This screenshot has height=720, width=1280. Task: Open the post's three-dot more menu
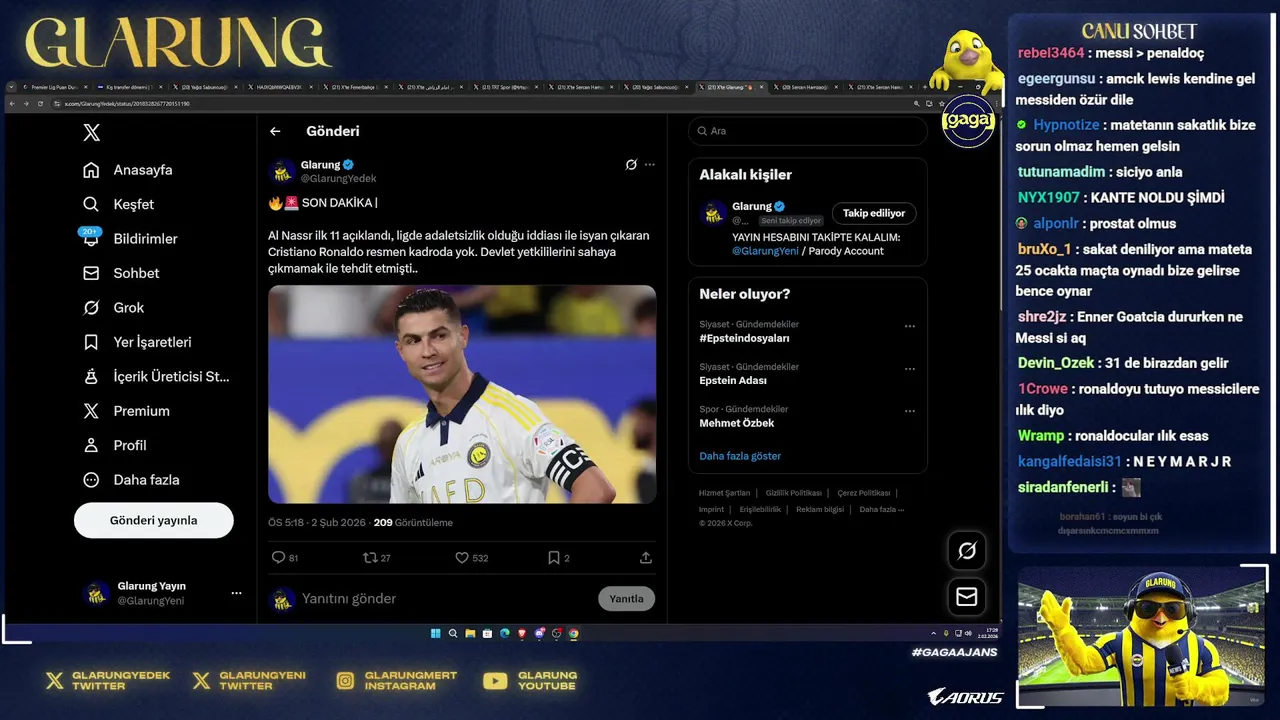[x=650, y=164]
